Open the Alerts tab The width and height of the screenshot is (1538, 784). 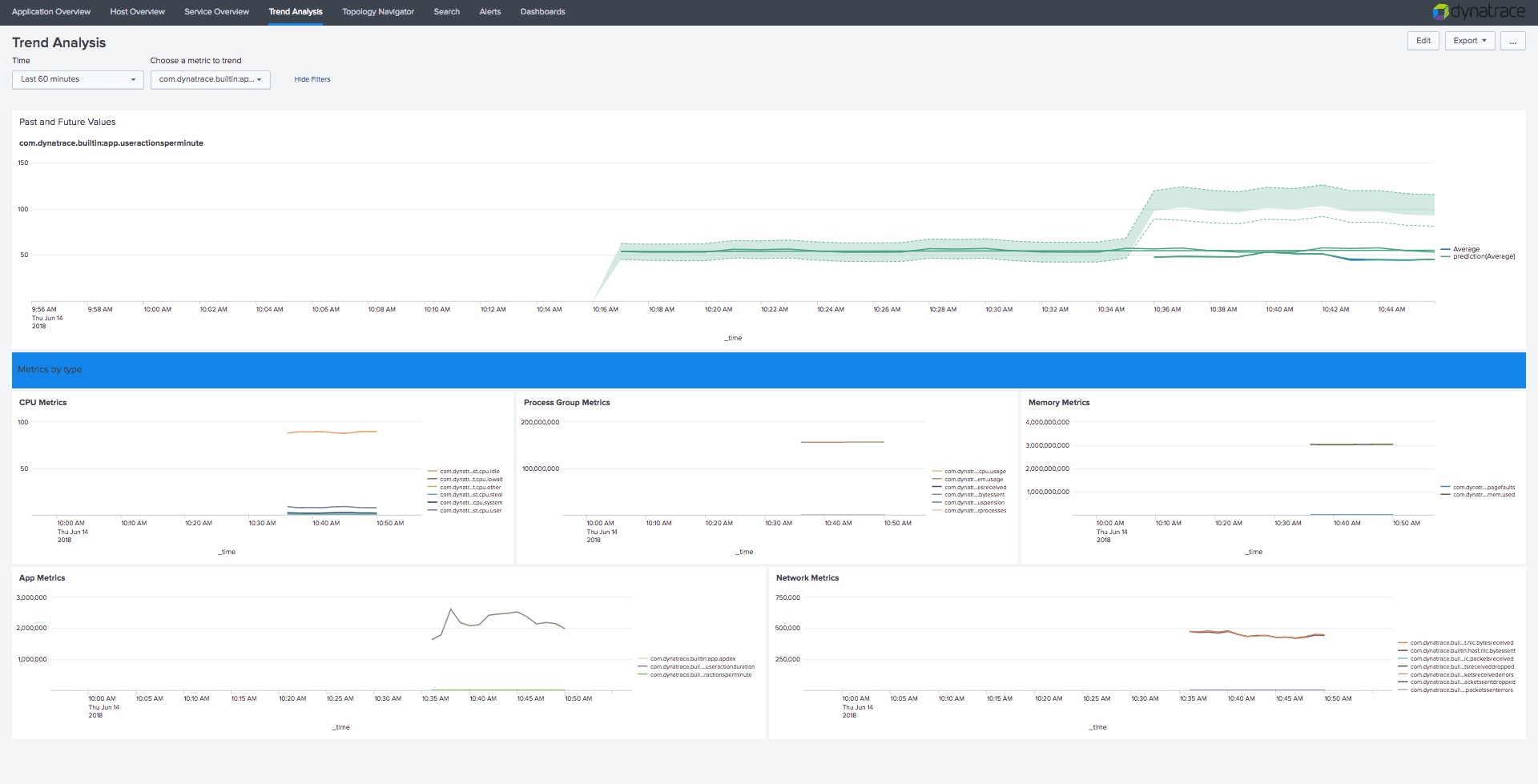click(x=490, y=12)
